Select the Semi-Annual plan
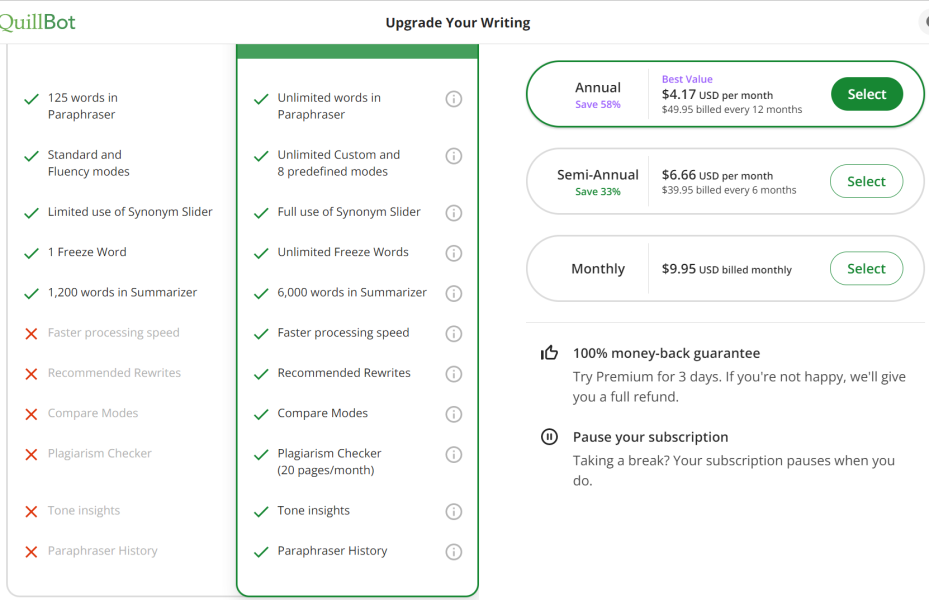The width and height of the screenshot is (929, 600). (867, 181)
